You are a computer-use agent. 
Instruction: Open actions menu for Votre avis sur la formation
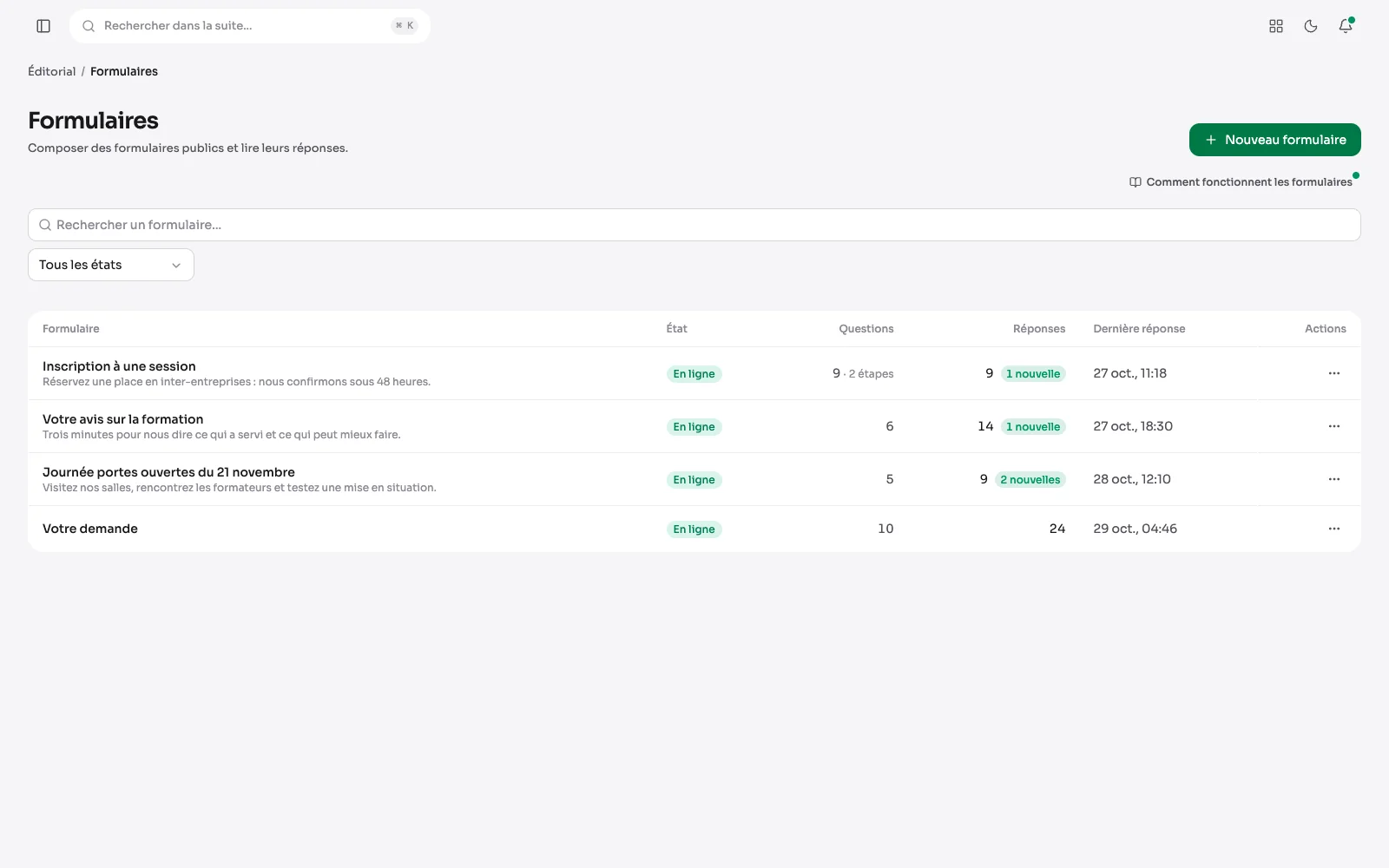1334,426
